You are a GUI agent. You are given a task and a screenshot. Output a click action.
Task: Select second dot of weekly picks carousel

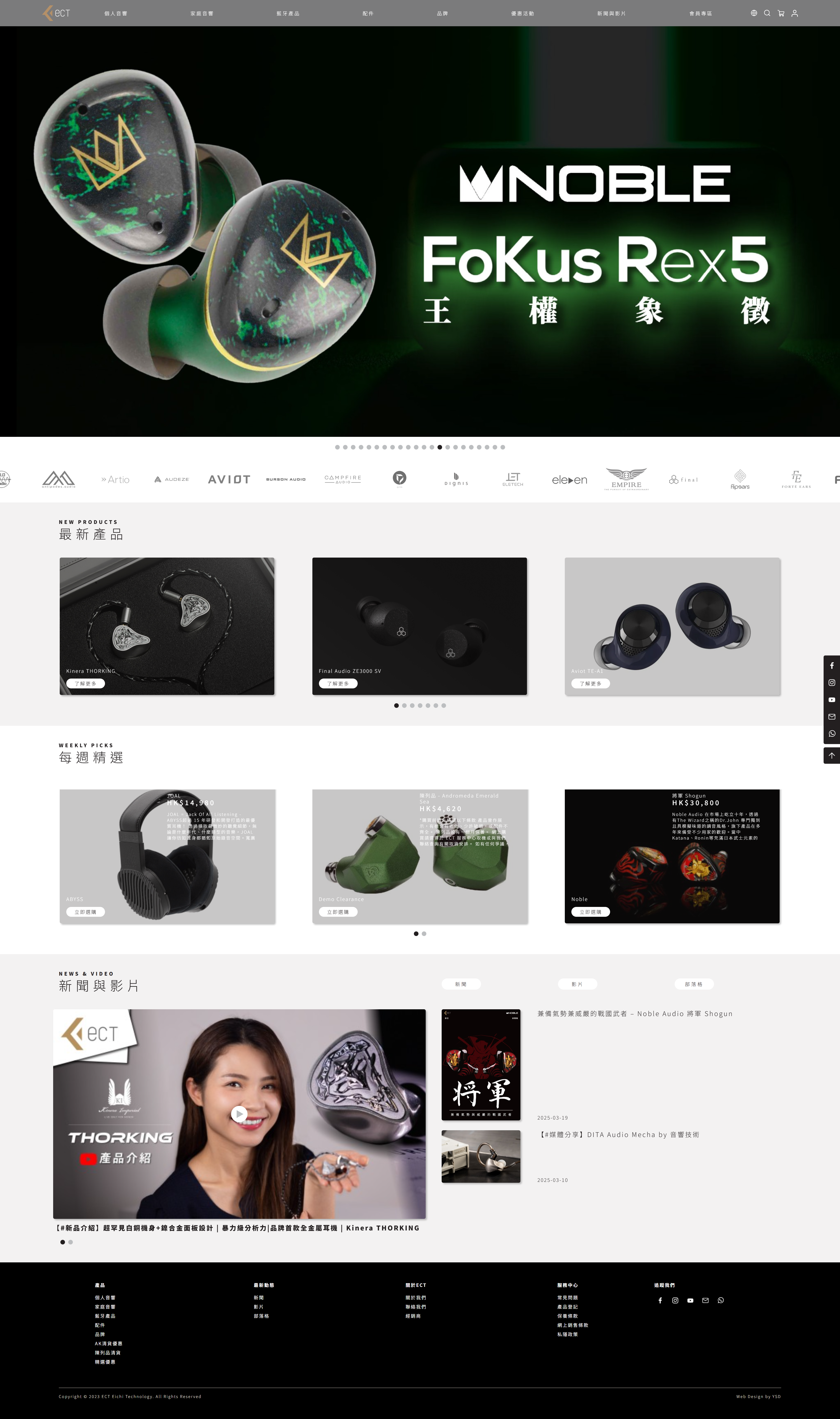(424, 933)
